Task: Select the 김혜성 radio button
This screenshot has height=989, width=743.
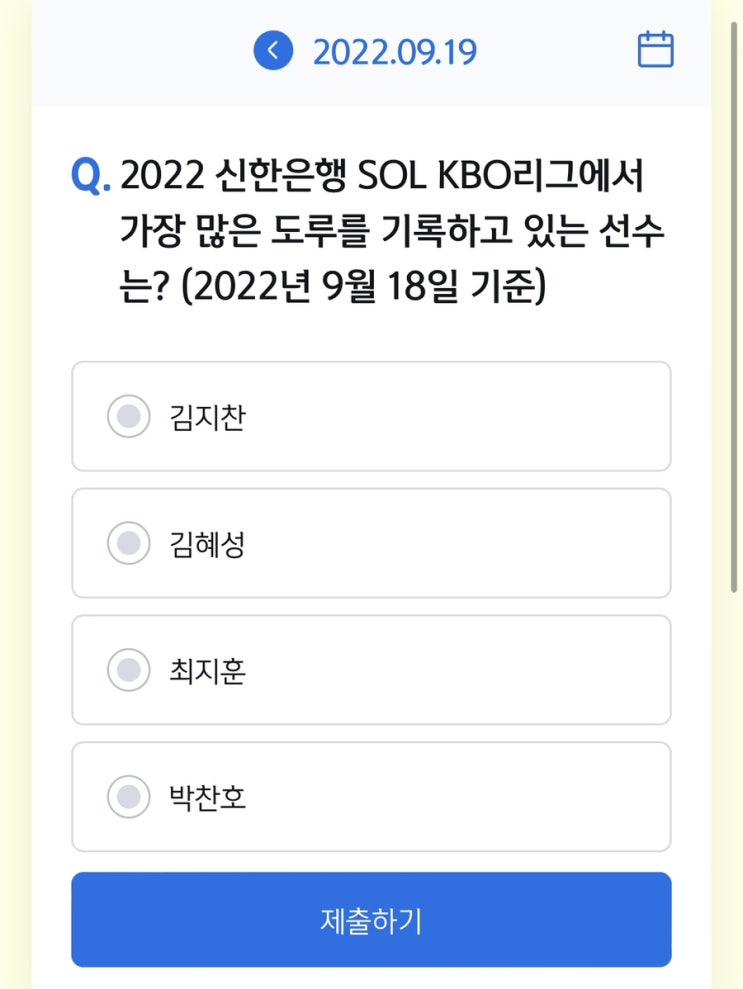Action: [x=128, y=543]
